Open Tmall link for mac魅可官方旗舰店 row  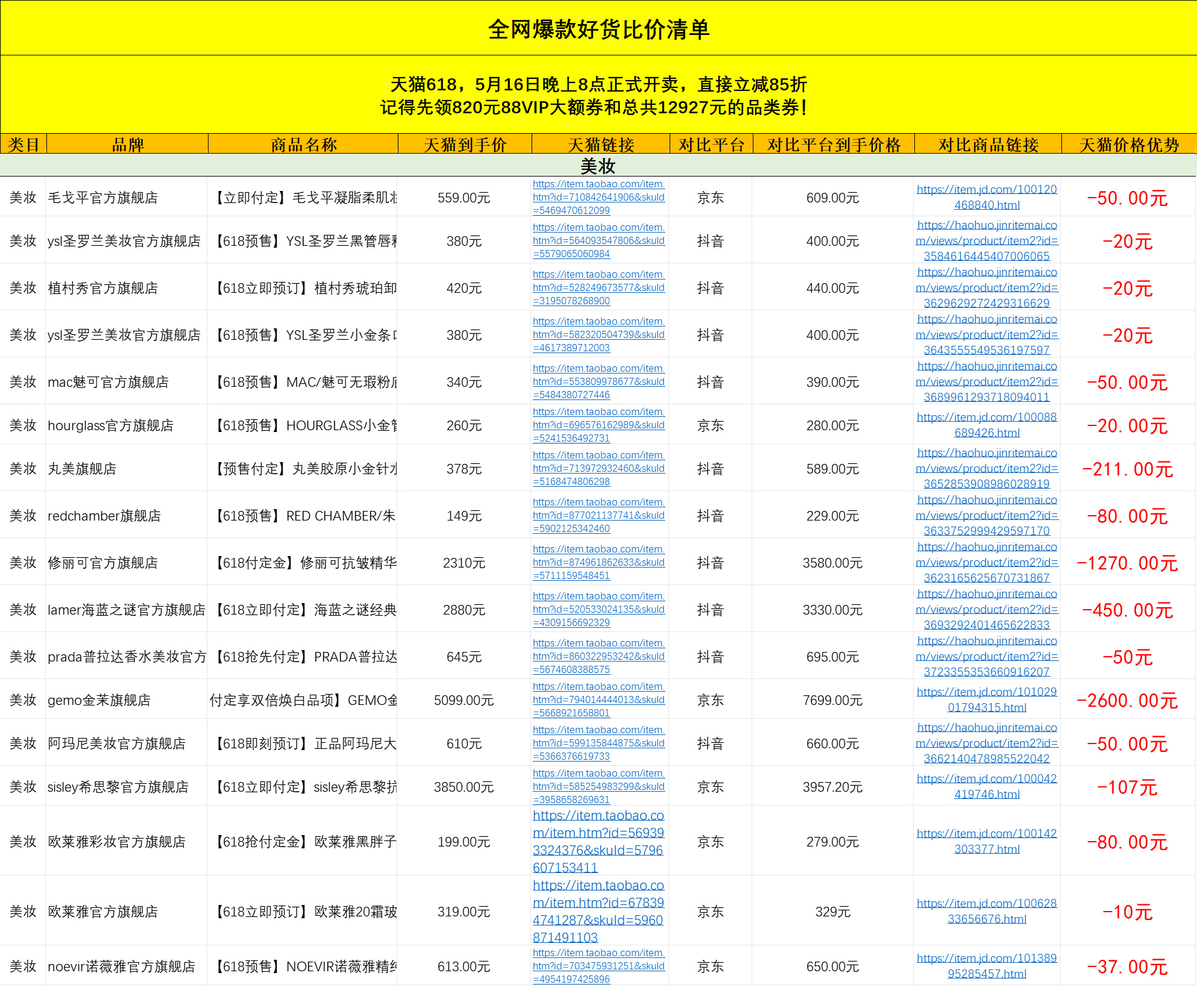pyautogui.click(x=598, y=381)
